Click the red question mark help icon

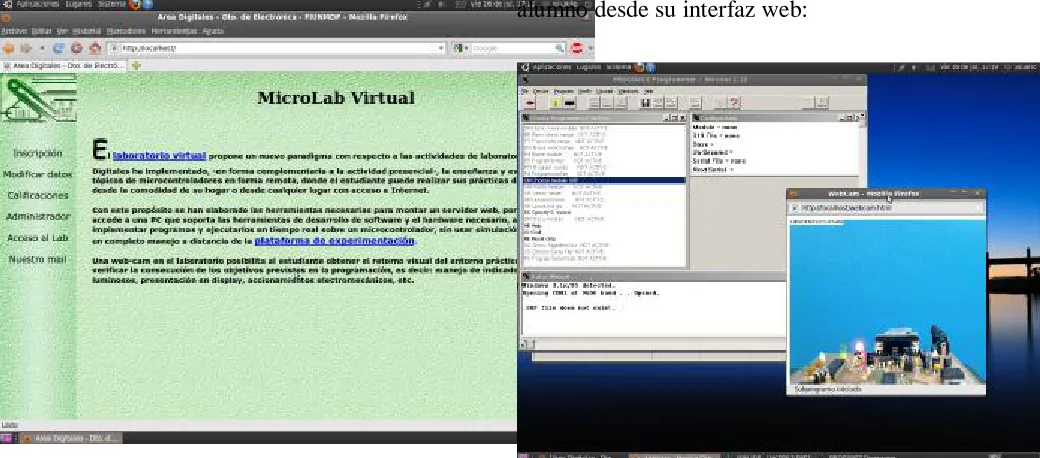[x=734, y=103]
